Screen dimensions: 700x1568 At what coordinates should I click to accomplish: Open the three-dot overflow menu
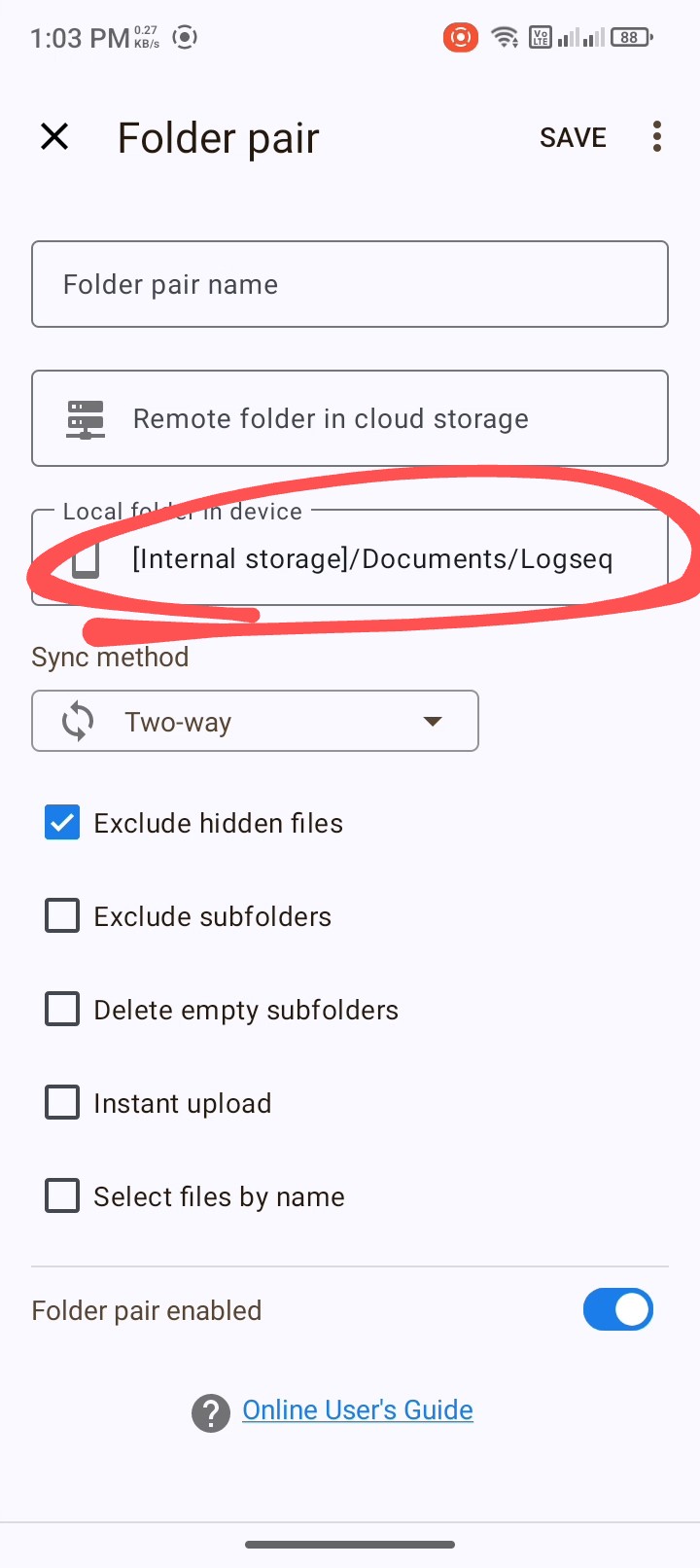pos(657,137)
